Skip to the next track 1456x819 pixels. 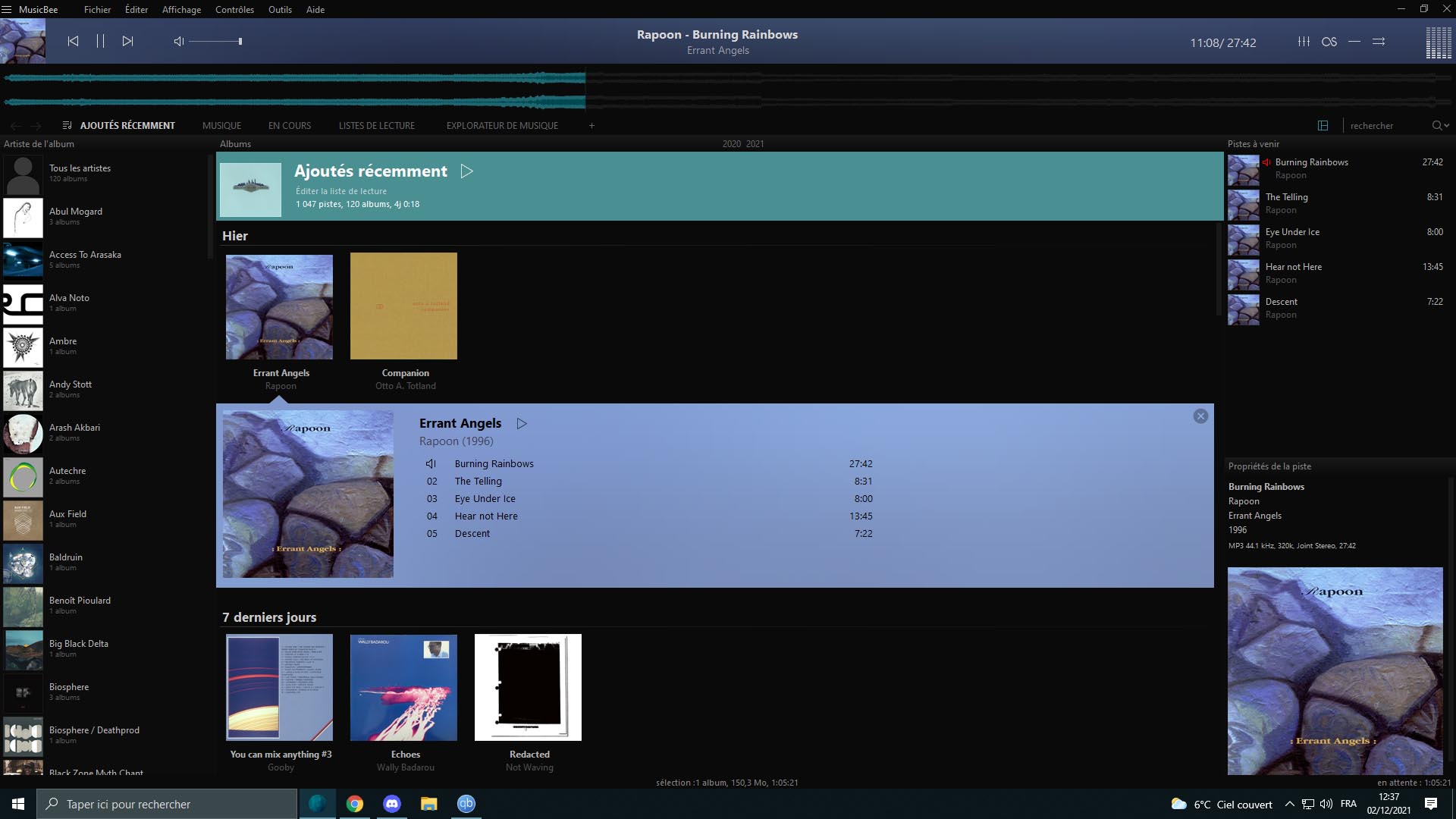pos(127,41)
